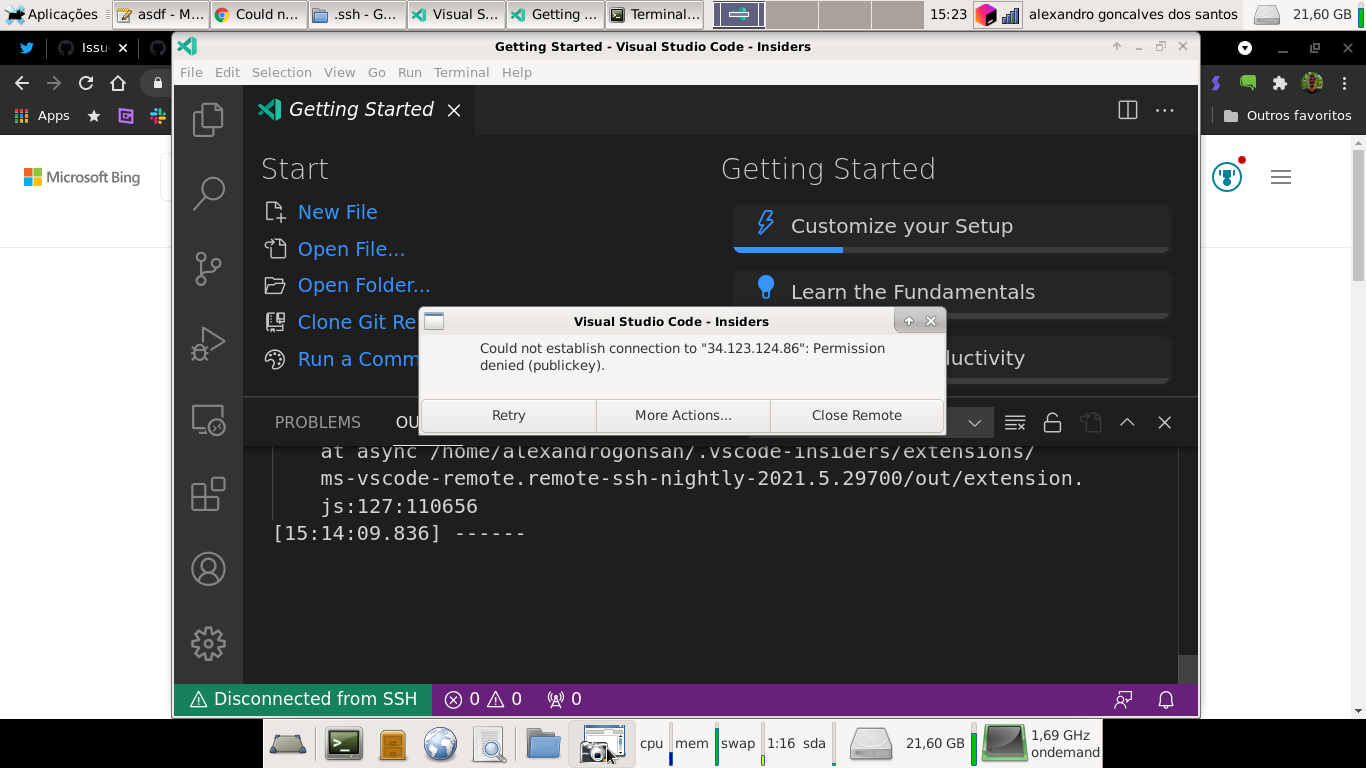The height and width of the screenshot is (768, 1366).
Task: Click the Output panel vertical scrollbar
Action: (1187, 668)
